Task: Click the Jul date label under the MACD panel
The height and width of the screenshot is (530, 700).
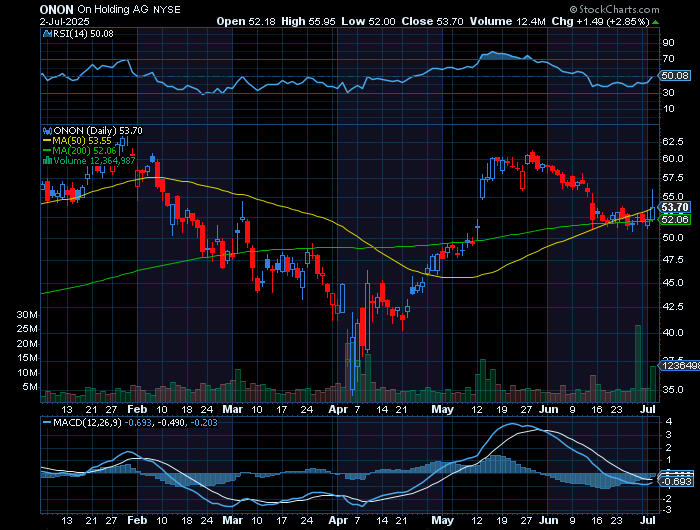Action: coord(648,521)
